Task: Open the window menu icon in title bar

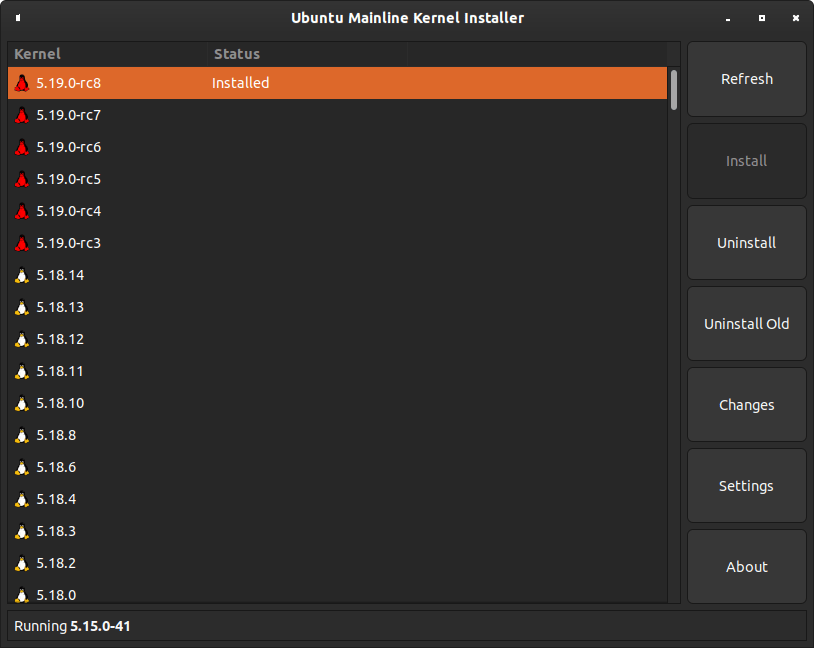Action: 18,18
